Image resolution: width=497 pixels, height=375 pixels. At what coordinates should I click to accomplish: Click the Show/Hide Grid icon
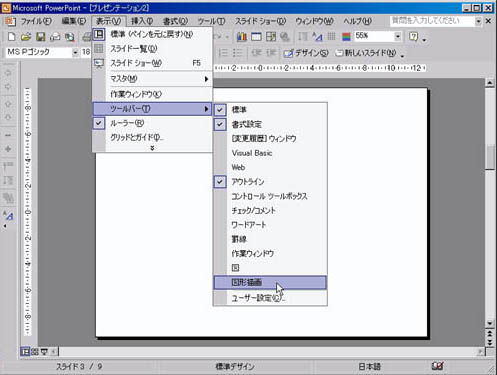(332, 36)
